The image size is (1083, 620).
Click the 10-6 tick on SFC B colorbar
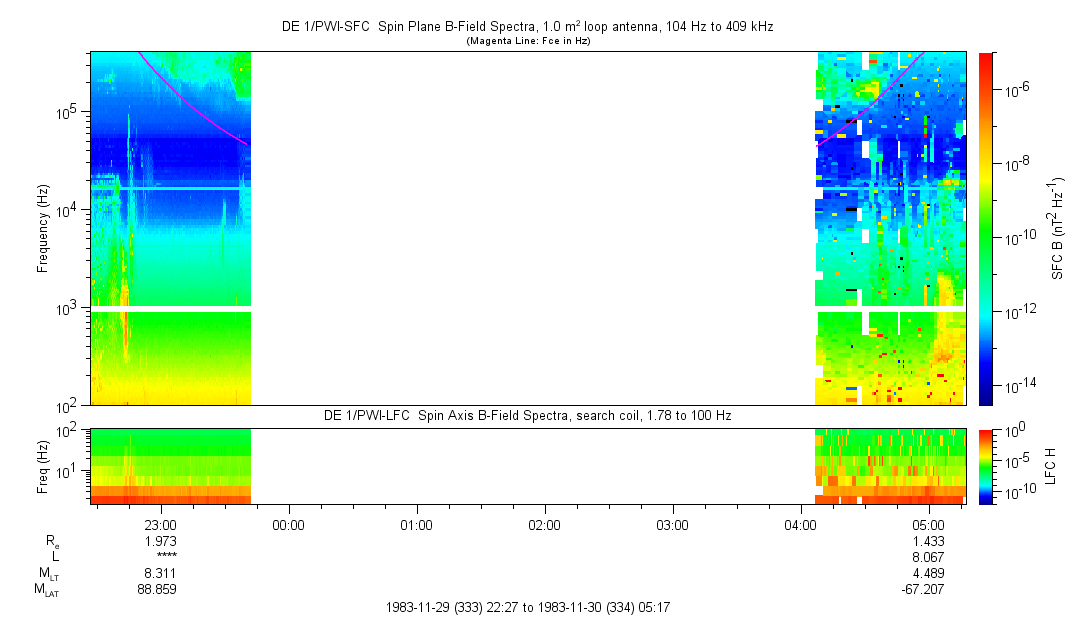1015,88
